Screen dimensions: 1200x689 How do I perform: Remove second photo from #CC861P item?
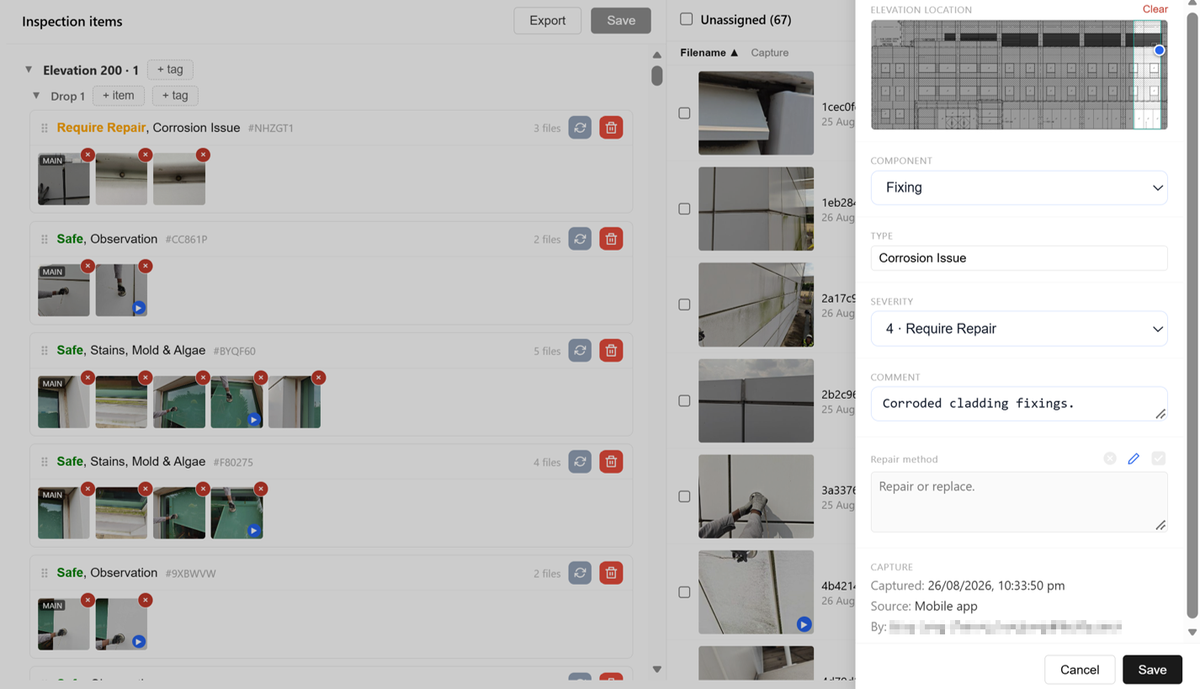point(145,266)
